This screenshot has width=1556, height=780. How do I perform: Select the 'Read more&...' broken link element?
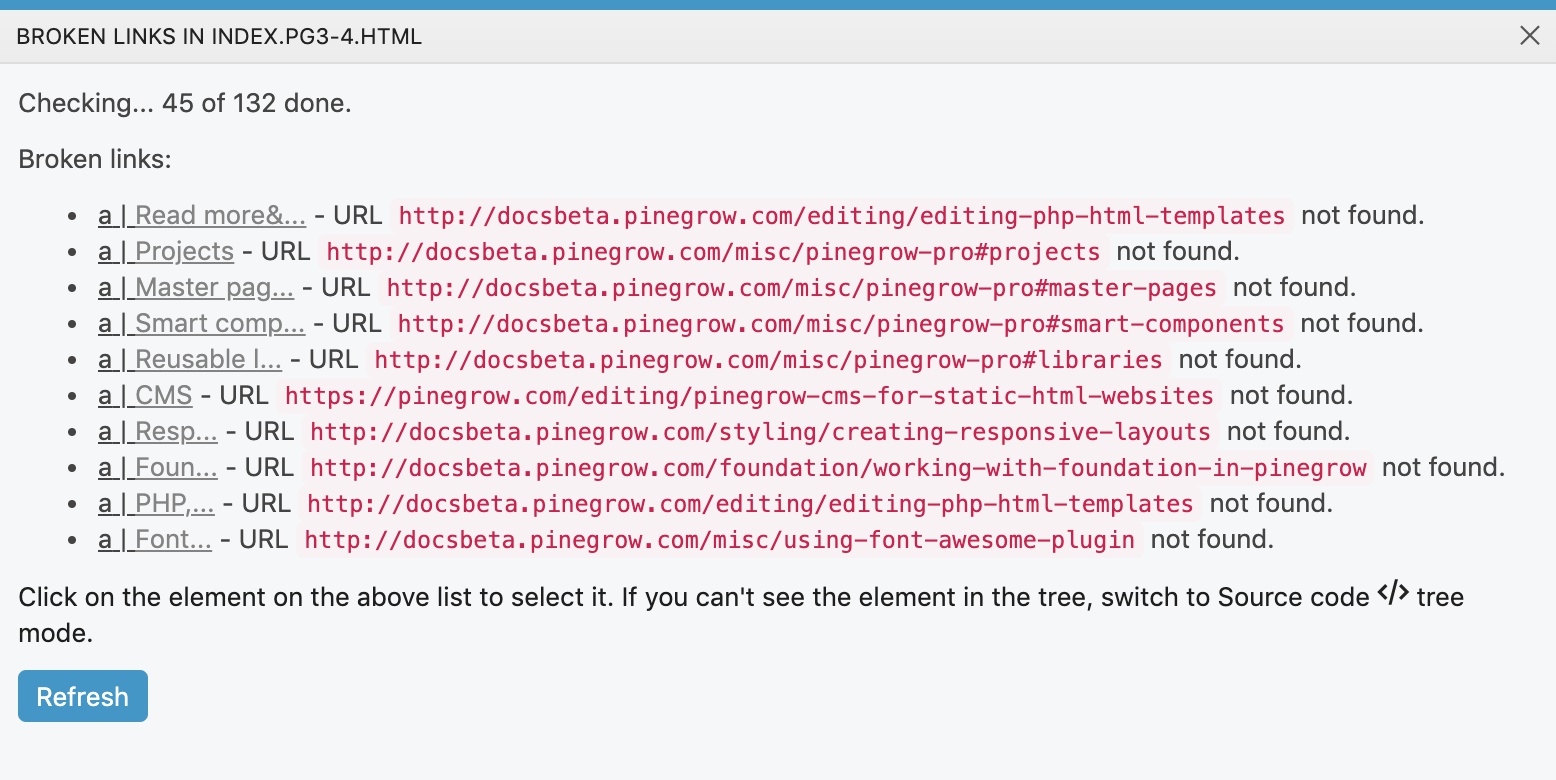[x=202, y=215]
